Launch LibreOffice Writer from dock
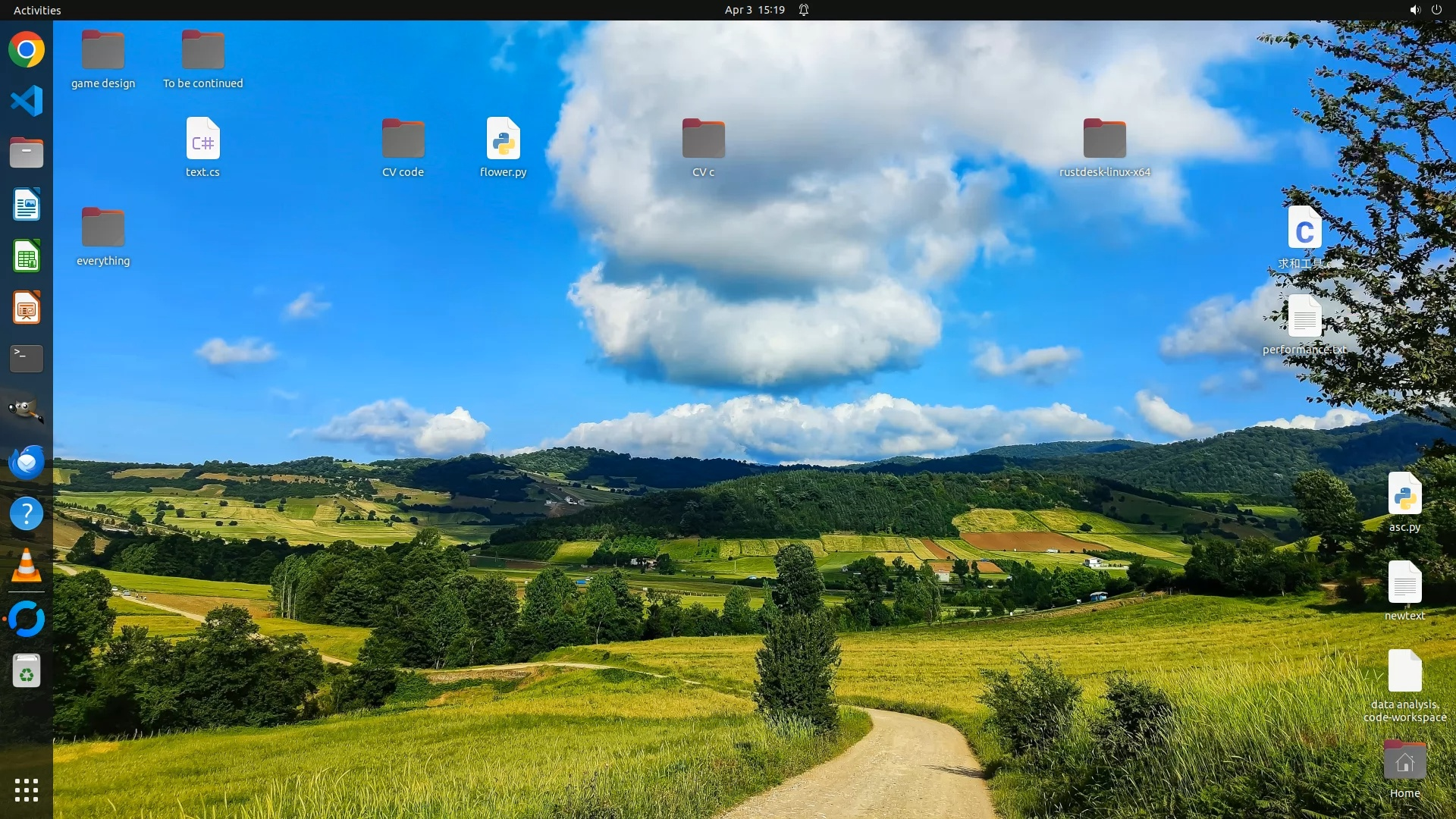 (x=27, y=205)
